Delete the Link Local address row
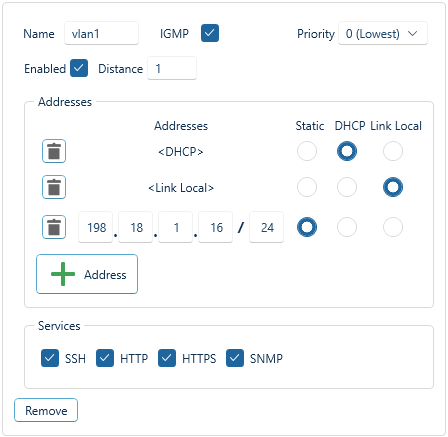Image resolution: width=448 pixels, height=437 pixels. (x=54, y=187)
